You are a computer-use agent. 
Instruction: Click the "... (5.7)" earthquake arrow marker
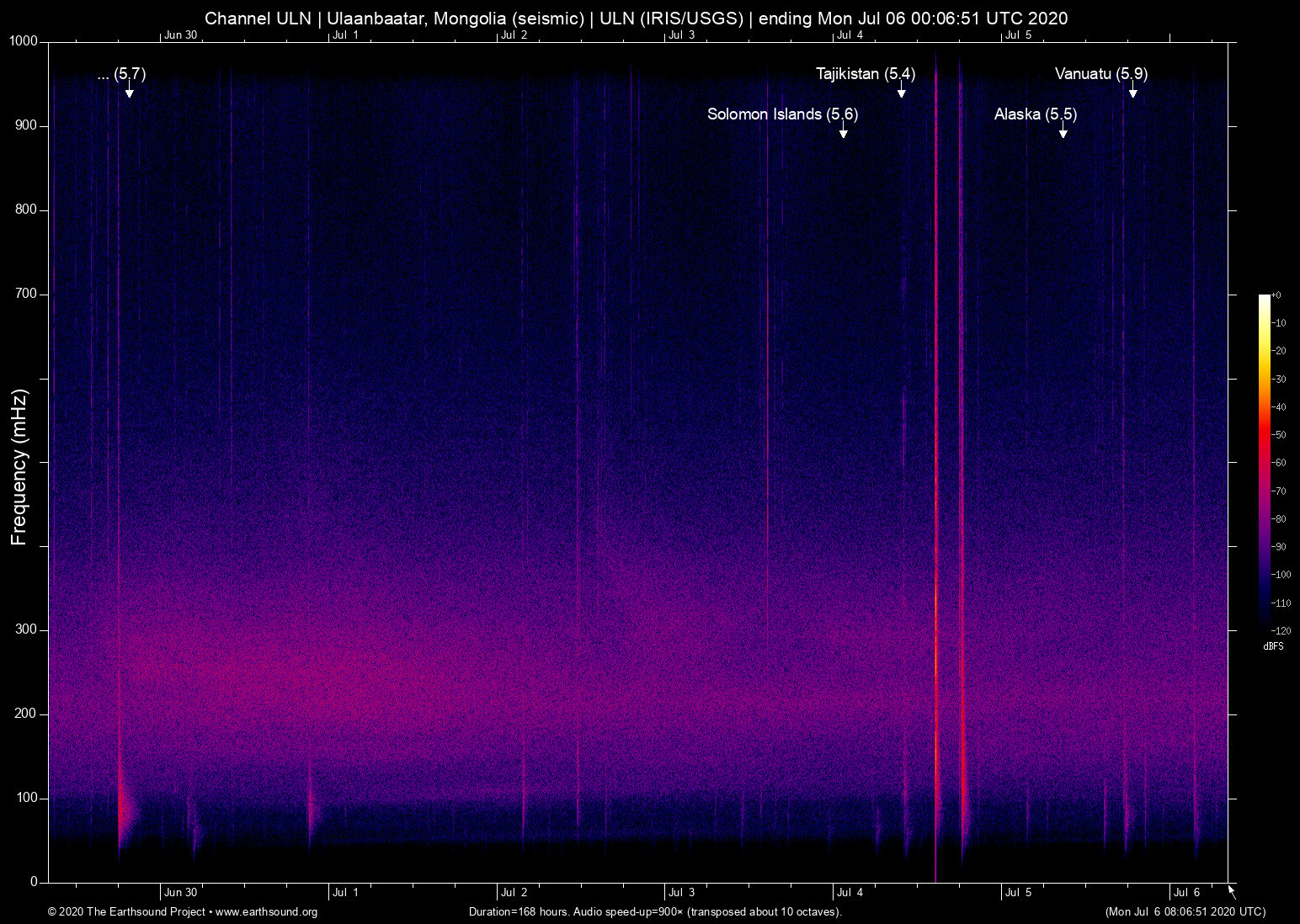tap(128, 93)
